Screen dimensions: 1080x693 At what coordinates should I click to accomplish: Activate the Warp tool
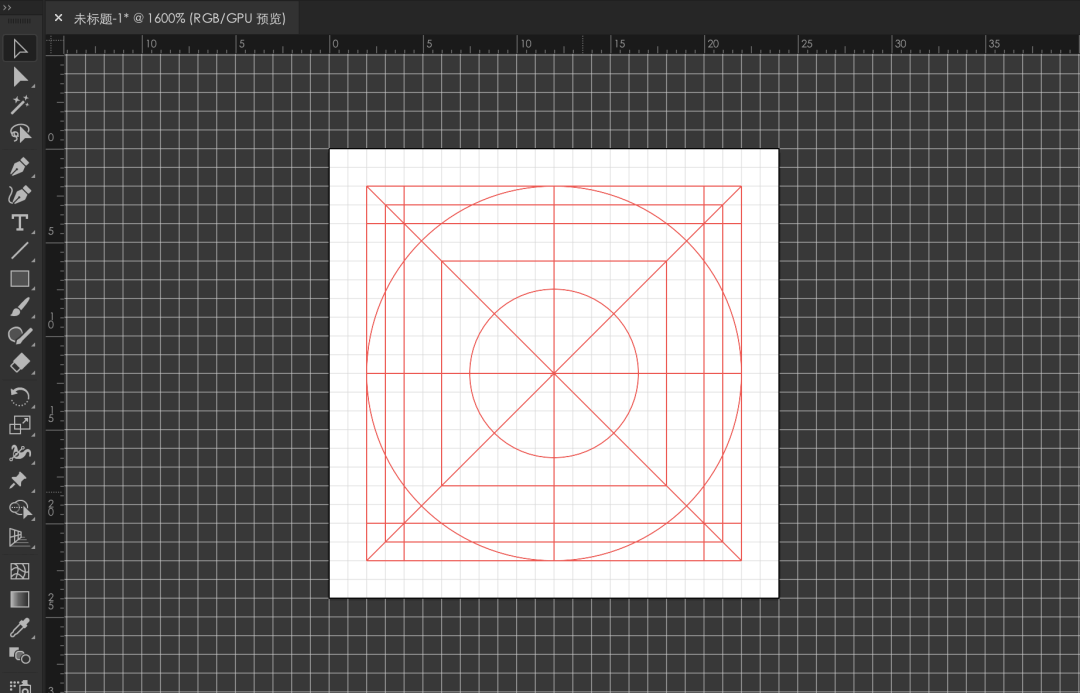click(x=19, y=453)
